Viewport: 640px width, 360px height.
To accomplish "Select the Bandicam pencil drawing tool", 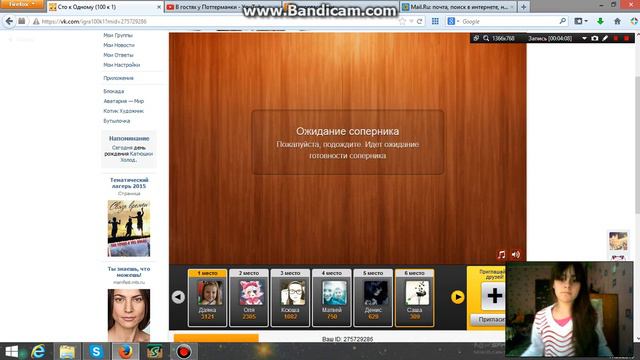I will pos(605,38).
